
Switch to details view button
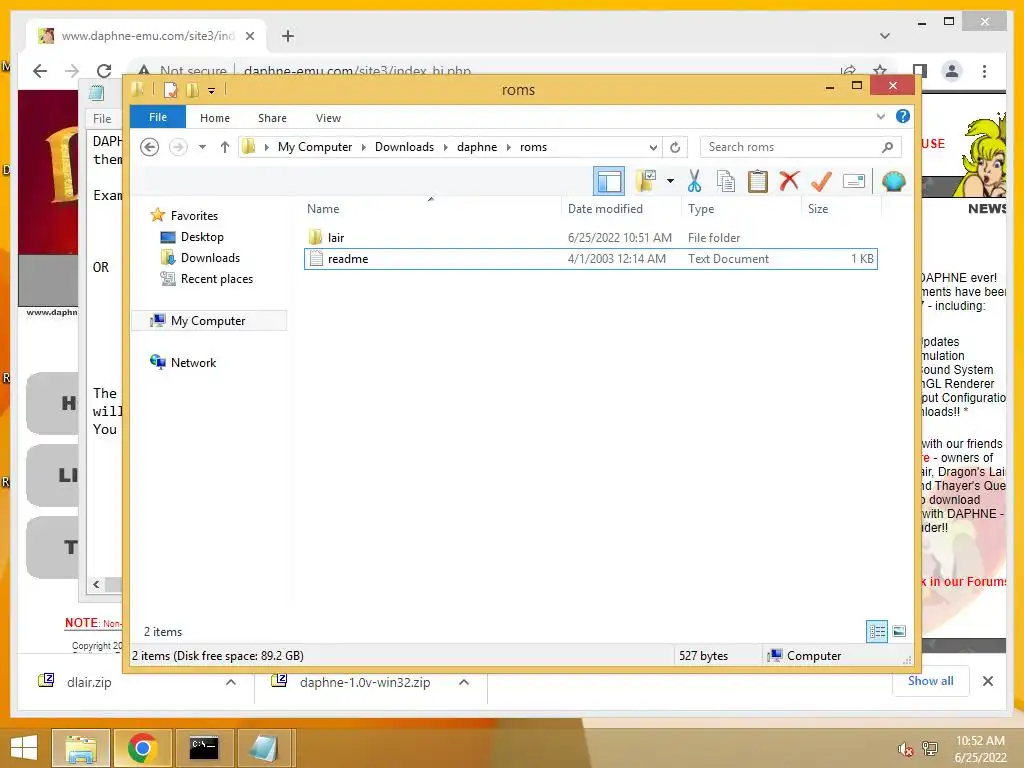tap(877, 631)
